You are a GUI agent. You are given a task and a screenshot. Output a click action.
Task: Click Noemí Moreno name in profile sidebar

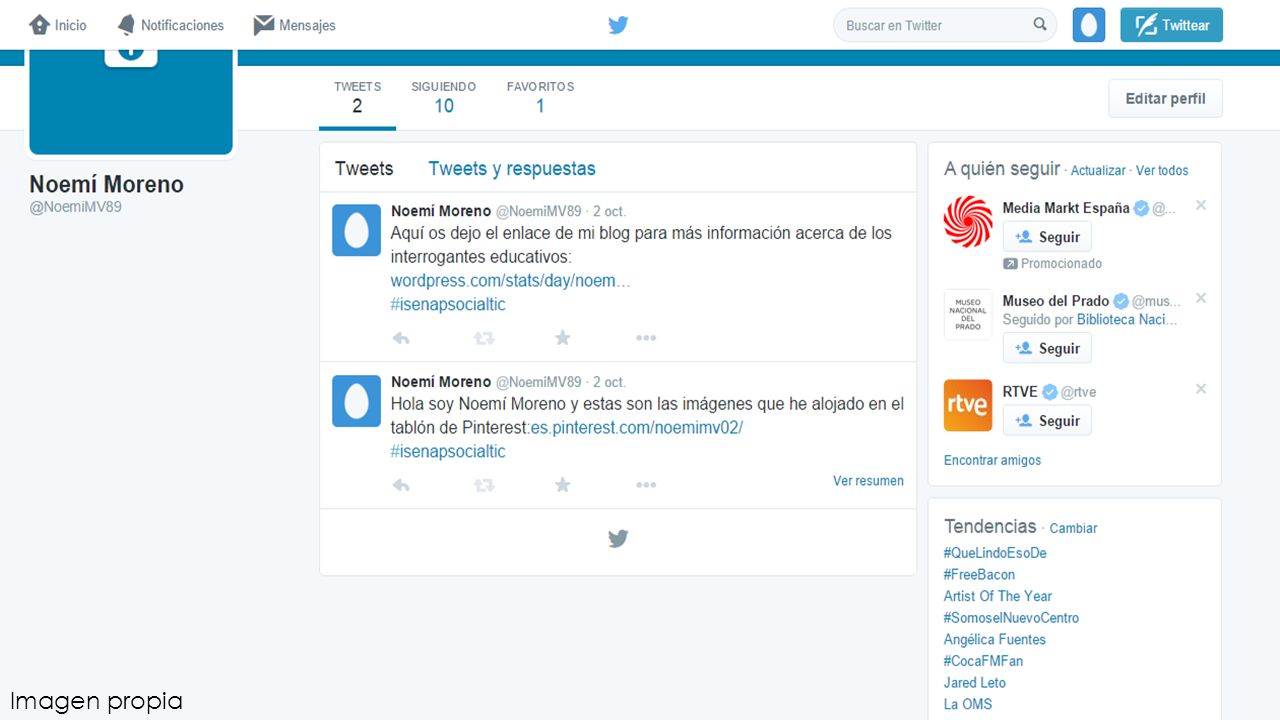point(107,184)
